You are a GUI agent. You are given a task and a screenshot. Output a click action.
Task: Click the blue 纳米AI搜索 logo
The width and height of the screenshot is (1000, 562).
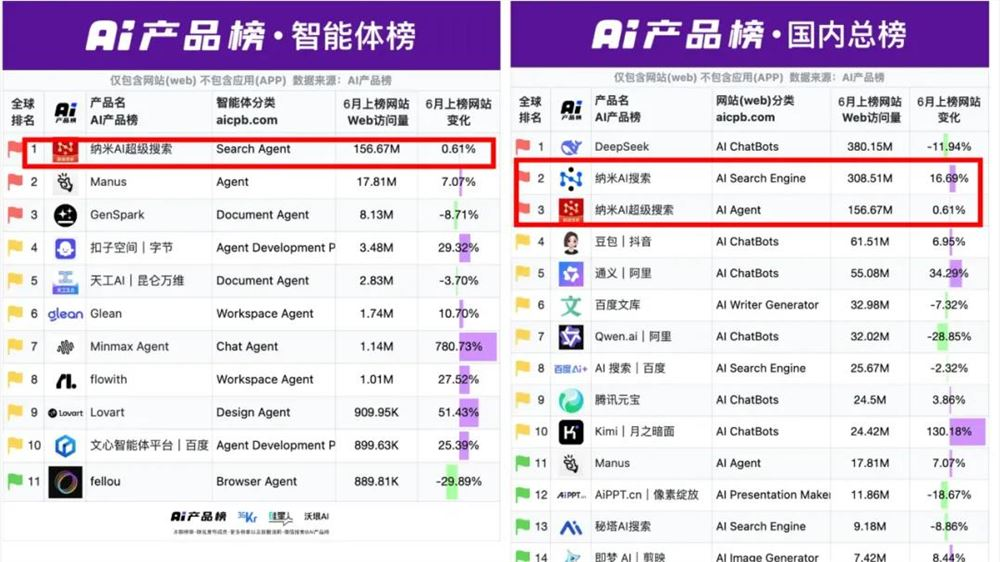pyautogui.click(x=571, y=179)
